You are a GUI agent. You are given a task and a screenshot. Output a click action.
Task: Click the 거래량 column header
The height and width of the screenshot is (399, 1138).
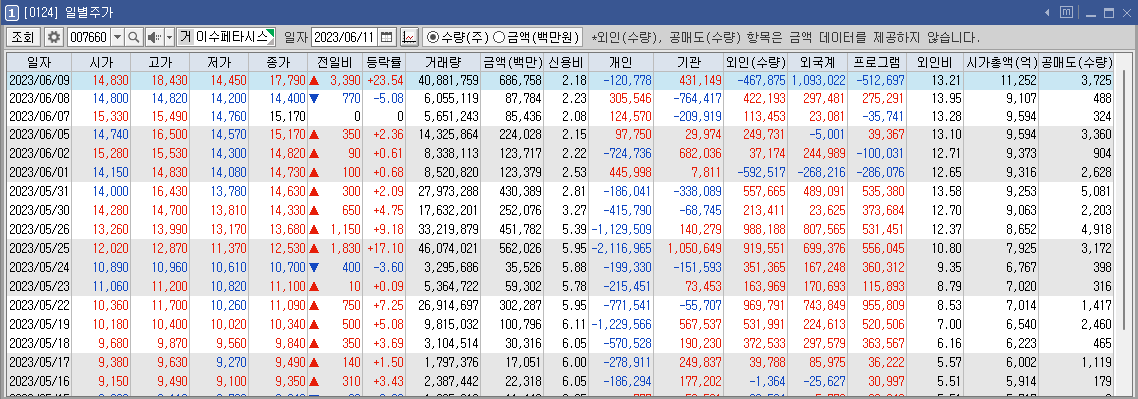(x=443, y=62)
